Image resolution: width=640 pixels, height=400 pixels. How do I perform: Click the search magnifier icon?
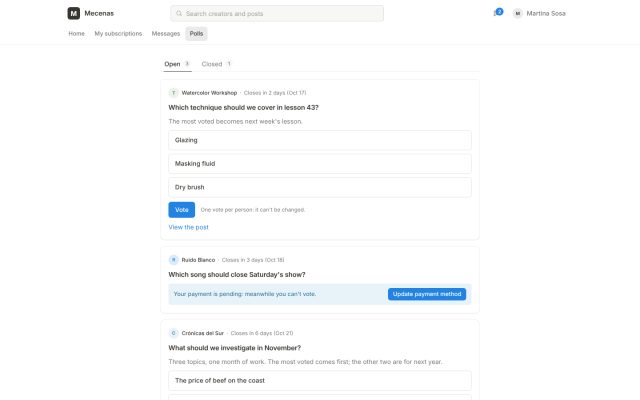coord(179,13)
